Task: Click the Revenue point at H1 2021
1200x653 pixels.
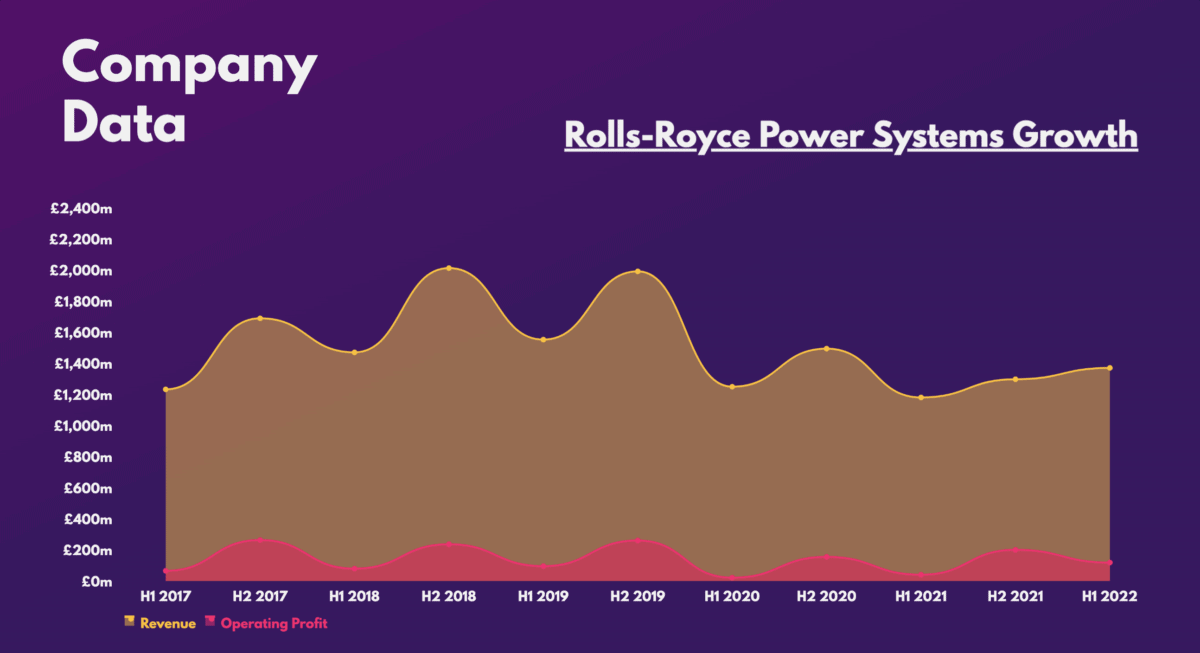Action: tap(921, 397)
